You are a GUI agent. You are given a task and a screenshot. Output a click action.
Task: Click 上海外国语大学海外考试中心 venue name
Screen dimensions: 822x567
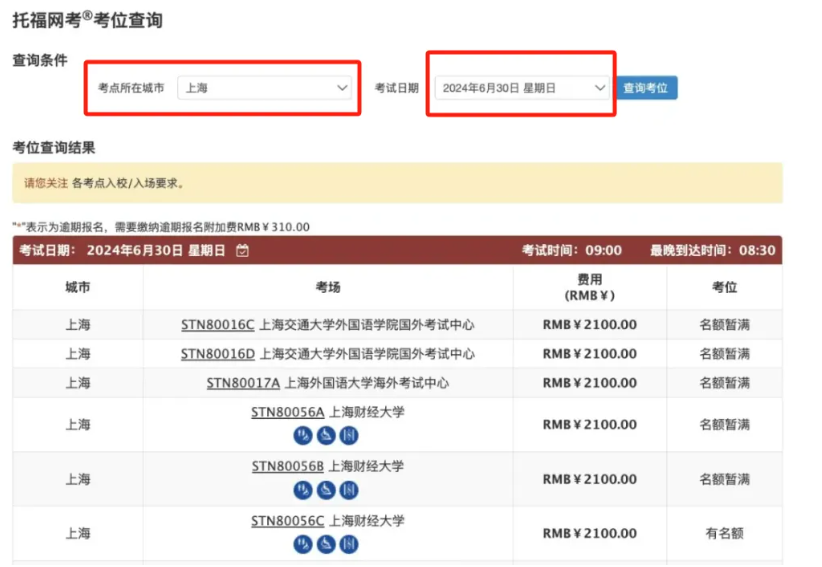(366, 383)
